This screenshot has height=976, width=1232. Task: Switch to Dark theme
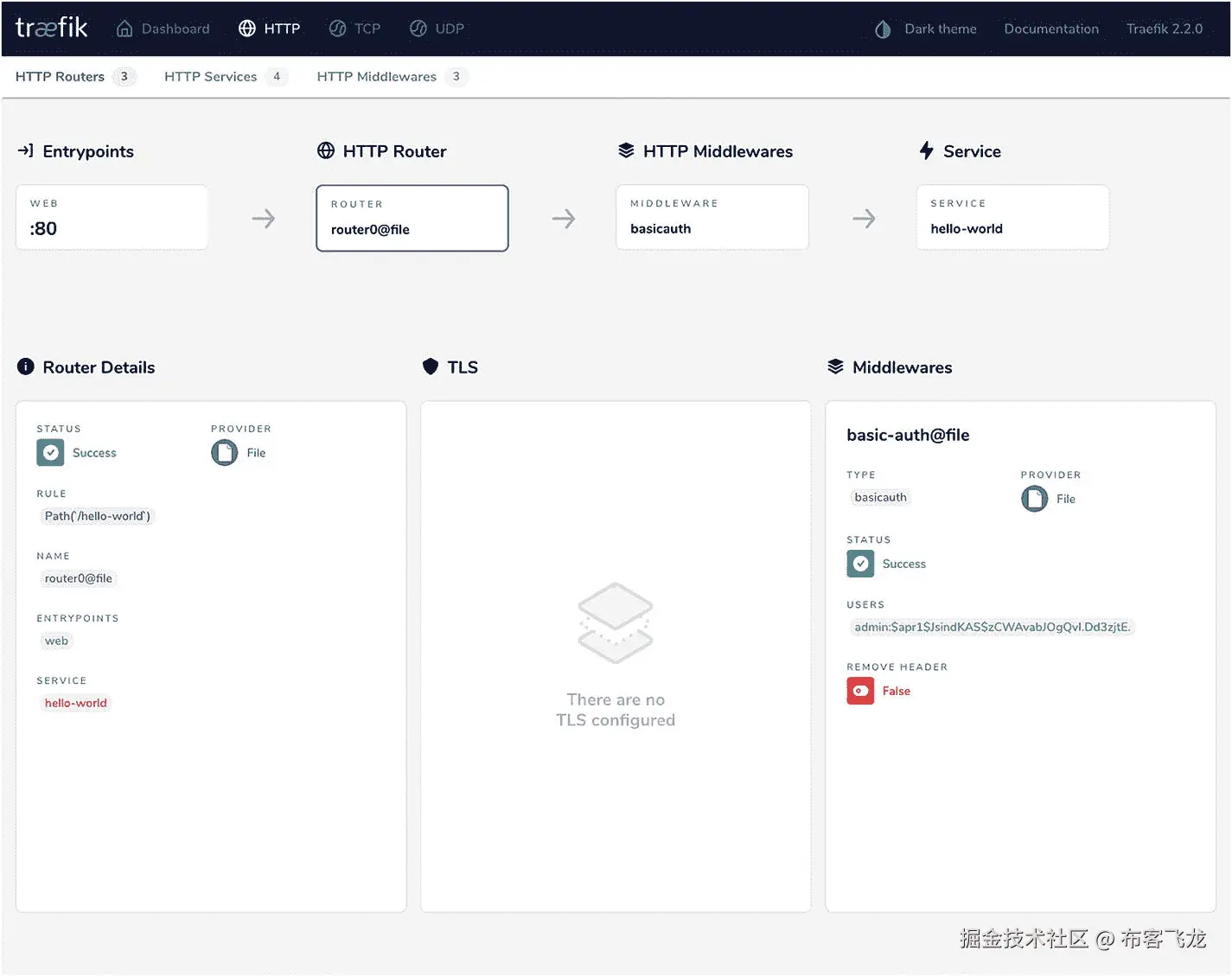pos(926,29)
